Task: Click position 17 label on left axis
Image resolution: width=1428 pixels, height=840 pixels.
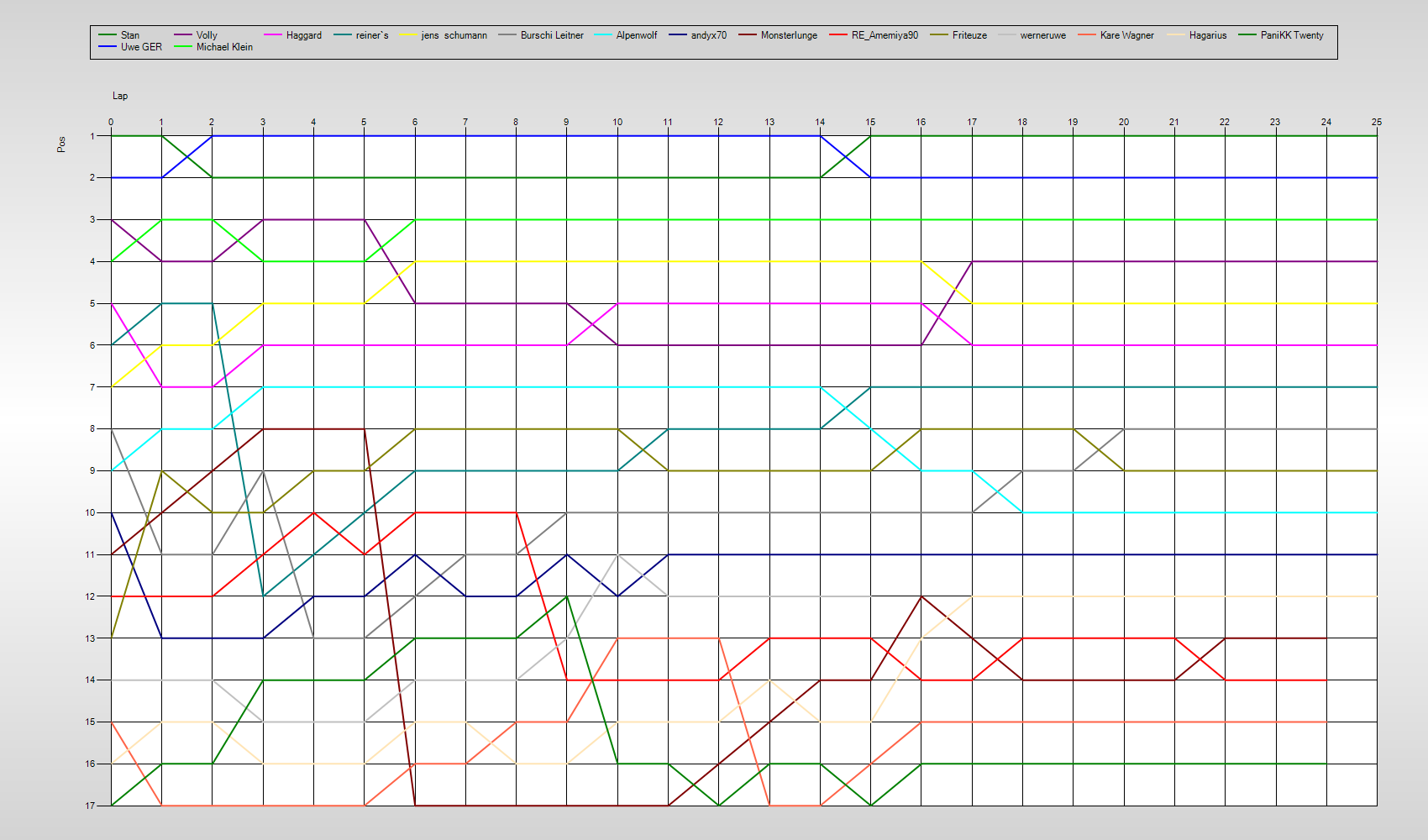Action: [x=90, y=806]
